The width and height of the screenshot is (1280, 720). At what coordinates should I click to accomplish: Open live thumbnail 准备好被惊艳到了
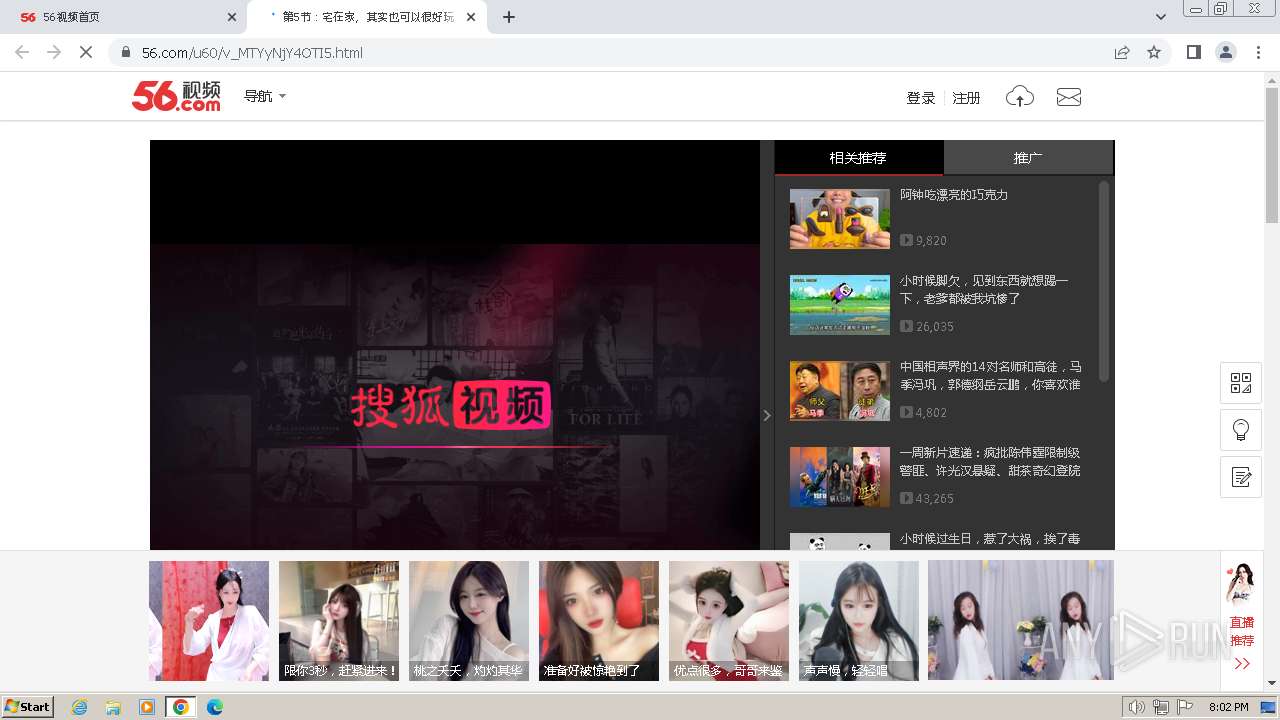(599, 621)
